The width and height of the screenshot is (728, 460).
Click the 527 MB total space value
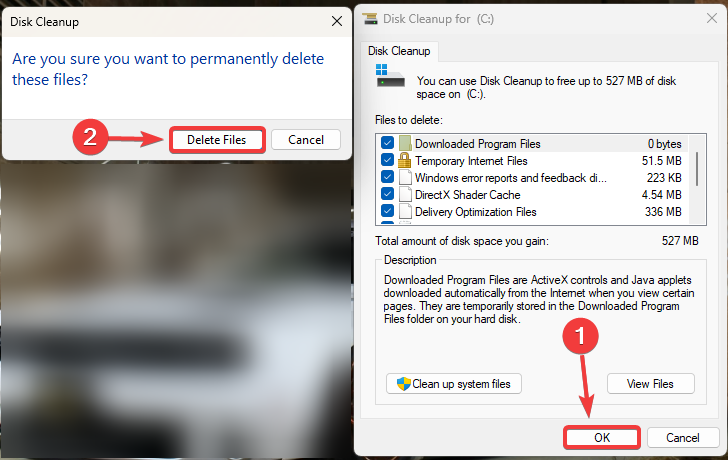(x=680, y=241)
